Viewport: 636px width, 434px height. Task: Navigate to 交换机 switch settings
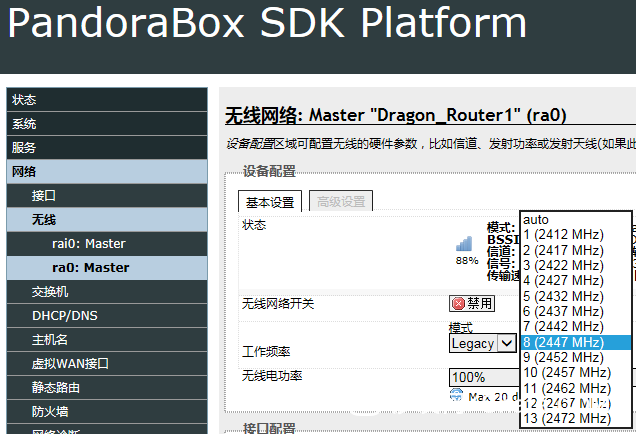click(x=107, y=292)
